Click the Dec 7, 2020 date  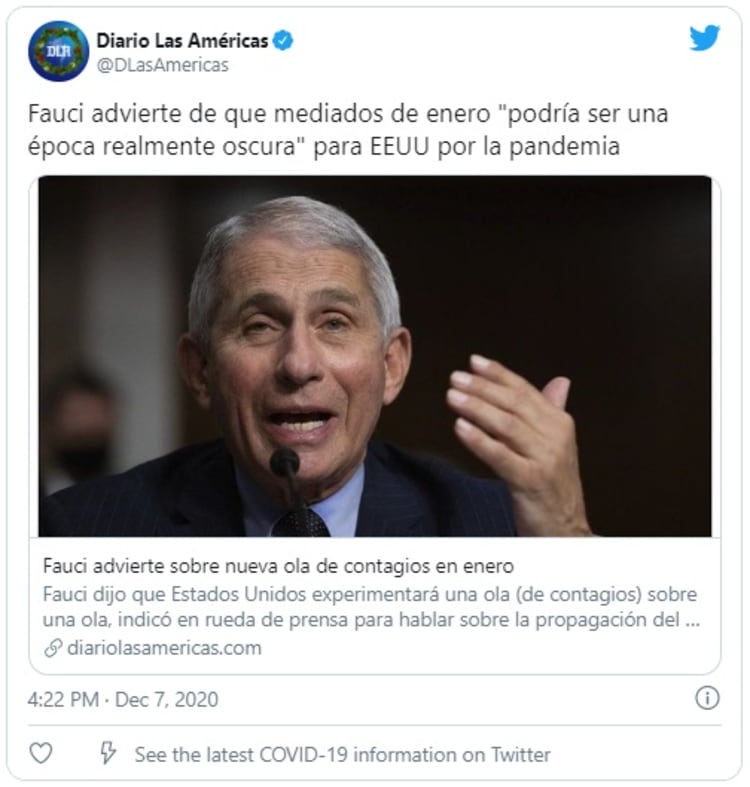click(x=167, y=699)
